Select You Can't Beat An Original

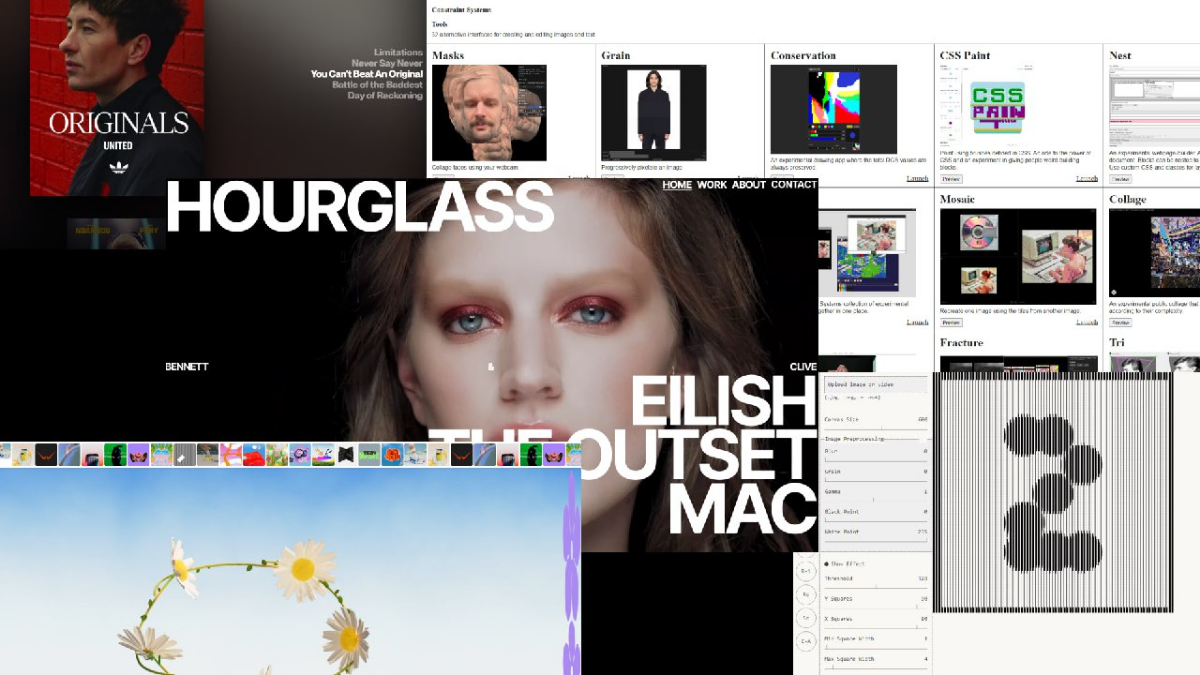click(367, 74)
